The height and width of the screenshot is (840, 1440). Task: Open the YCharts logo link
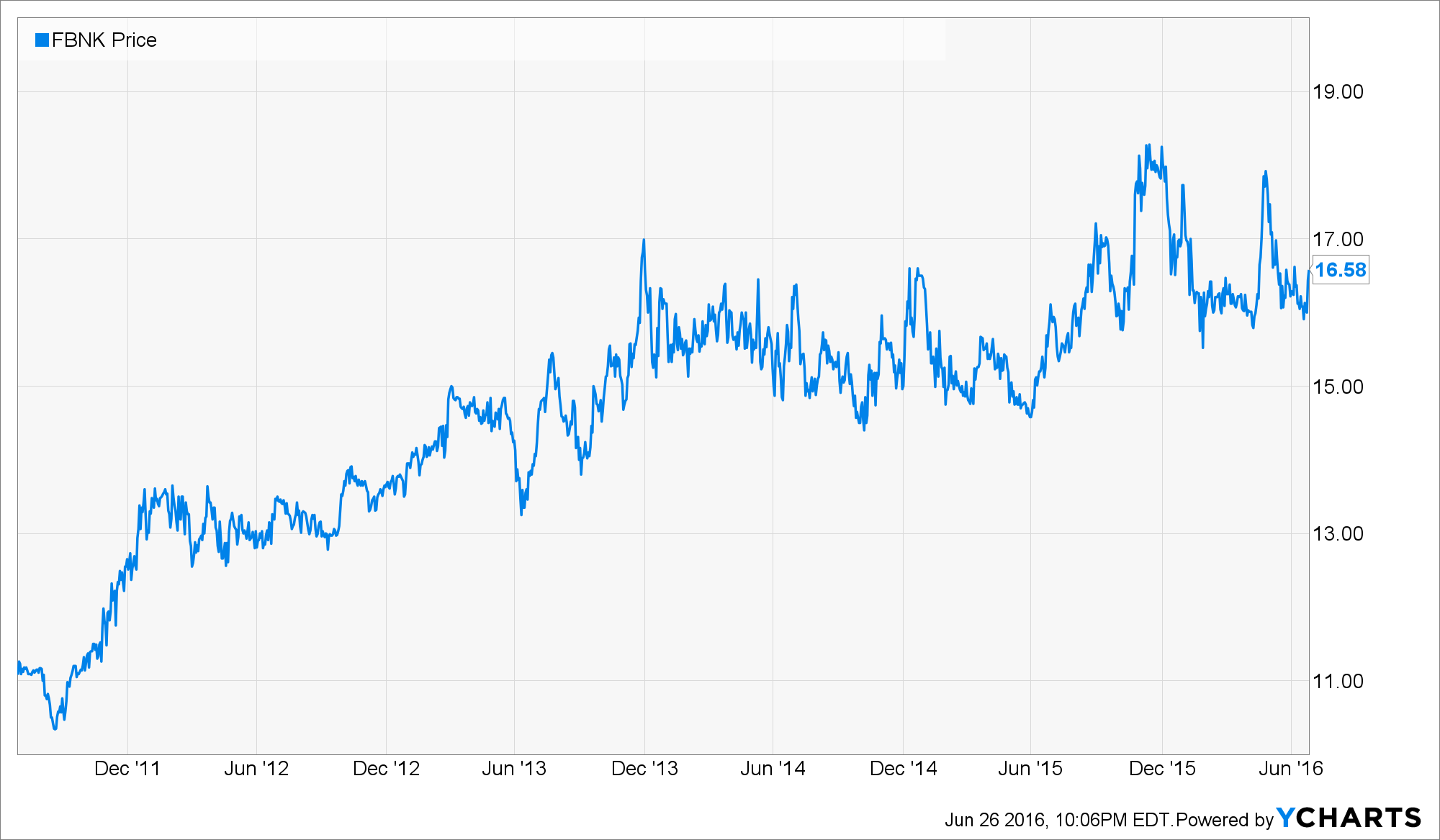point(1349,818)
